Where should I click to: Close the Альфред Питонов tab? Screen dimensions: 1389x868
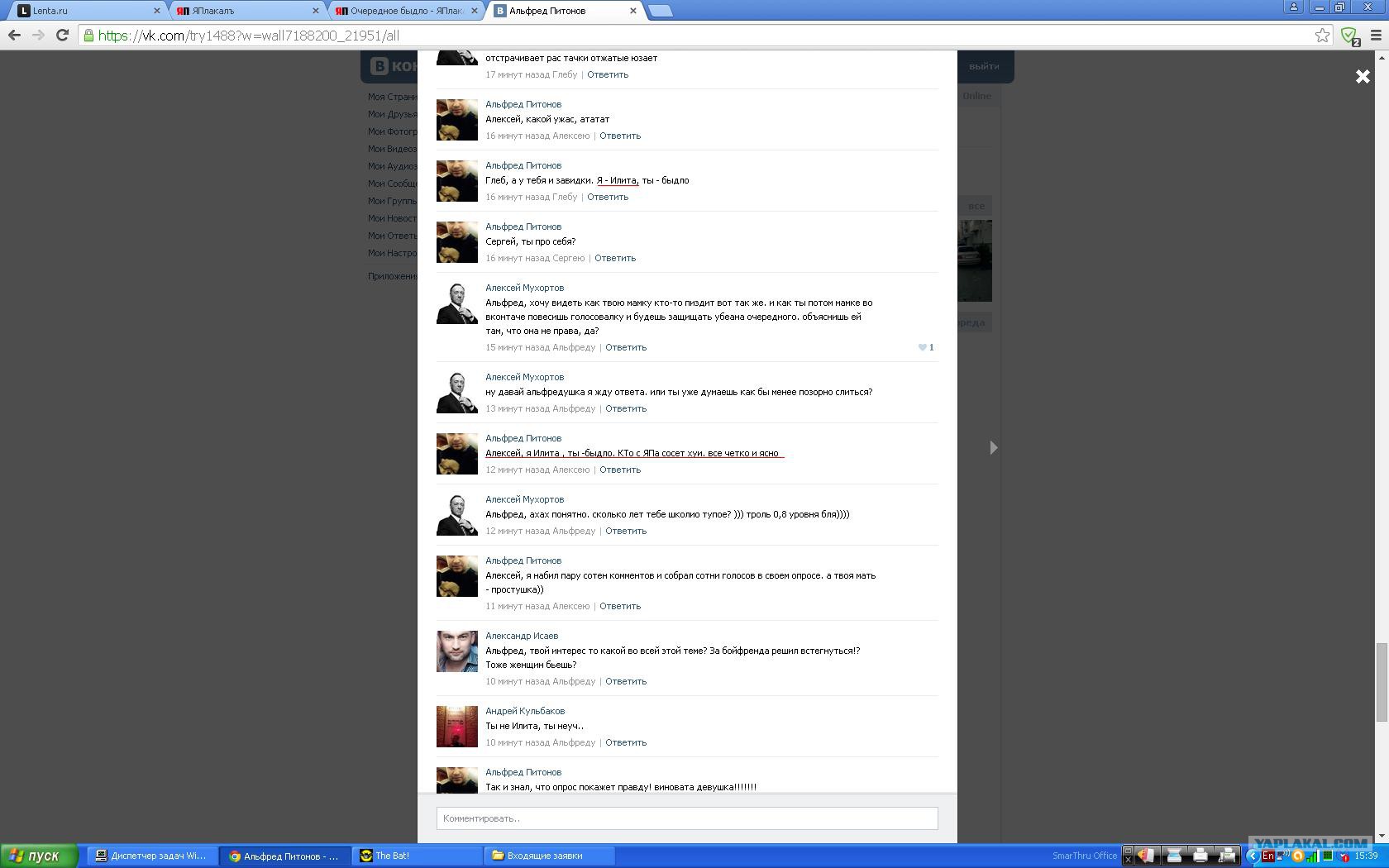tap(633, 11)
